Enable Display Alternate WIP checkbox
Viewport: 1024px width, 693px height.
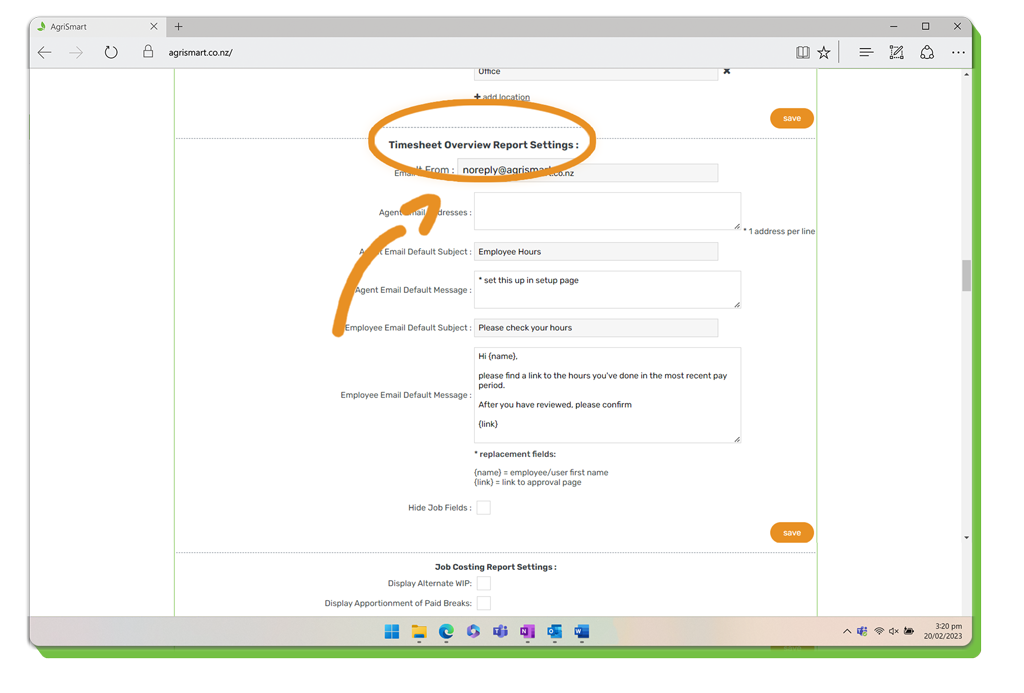click(x=484, y=583)
